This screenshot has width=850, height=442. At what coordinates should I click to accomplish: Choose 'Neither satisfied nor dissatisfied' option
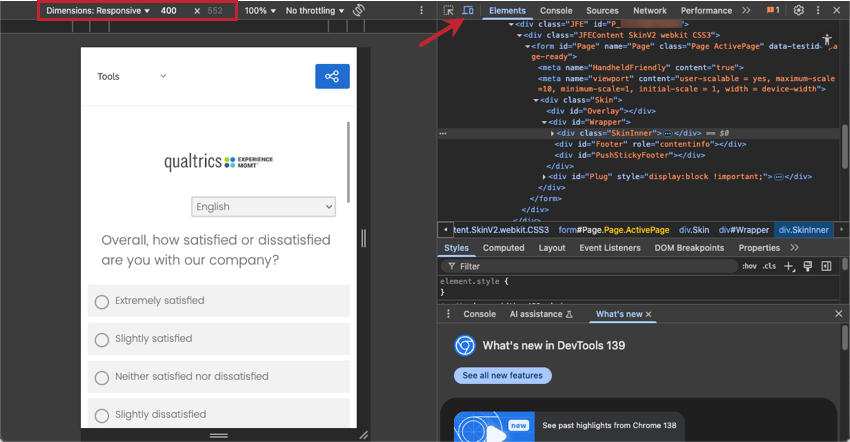[x=101, y=377]
